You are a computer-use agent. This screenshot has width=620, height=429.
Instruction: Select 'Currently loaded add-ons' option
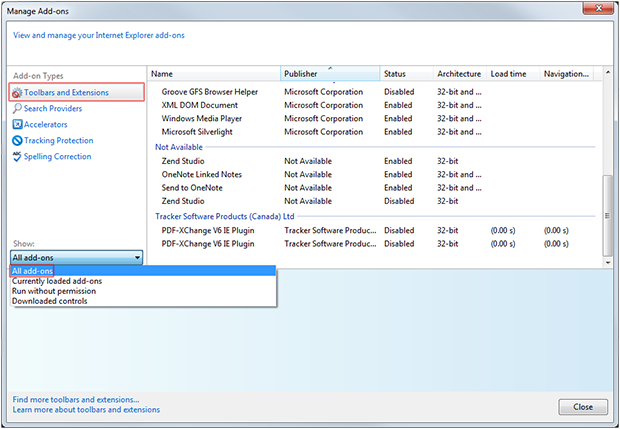pyautogui.click(x=60, y=281)
